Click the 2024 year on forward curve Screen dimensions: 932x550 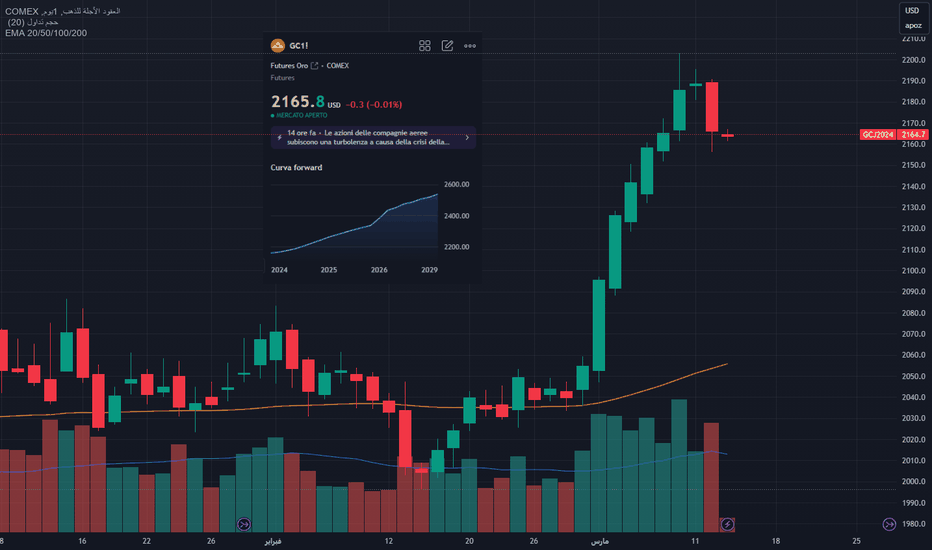279,270
